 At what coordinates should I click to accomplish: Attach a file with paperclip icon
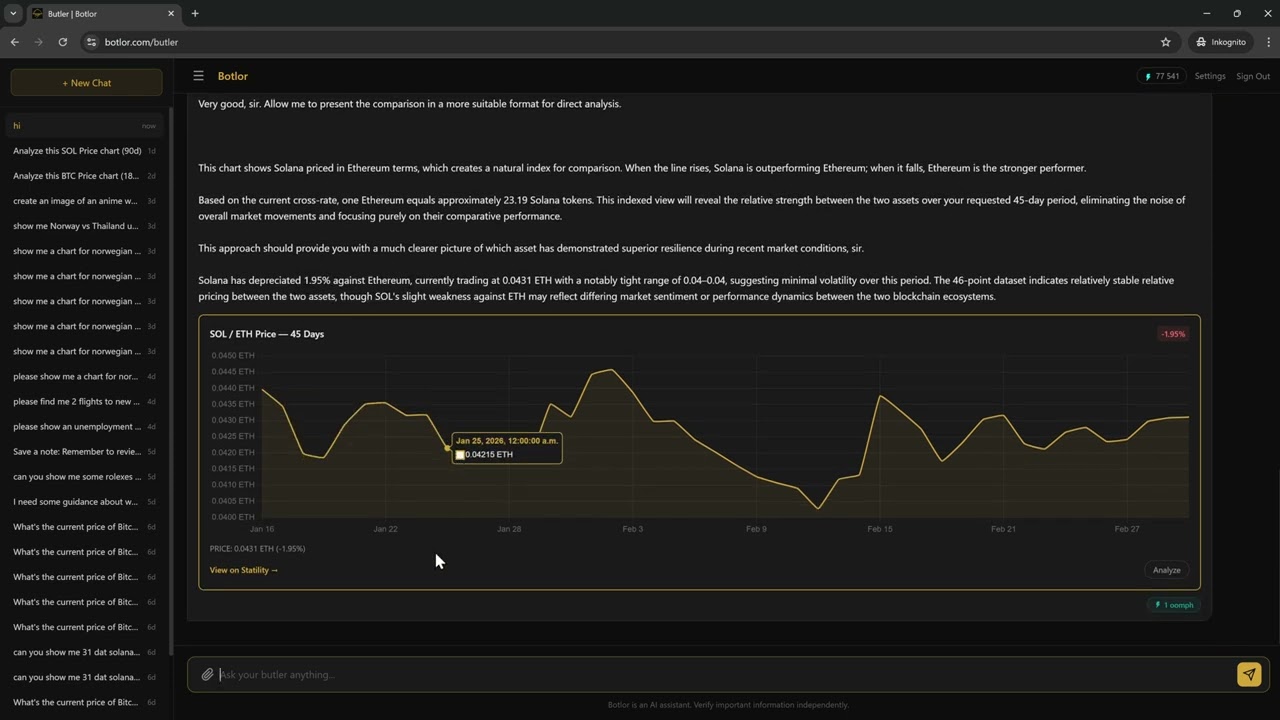click(x=207, y=675)
